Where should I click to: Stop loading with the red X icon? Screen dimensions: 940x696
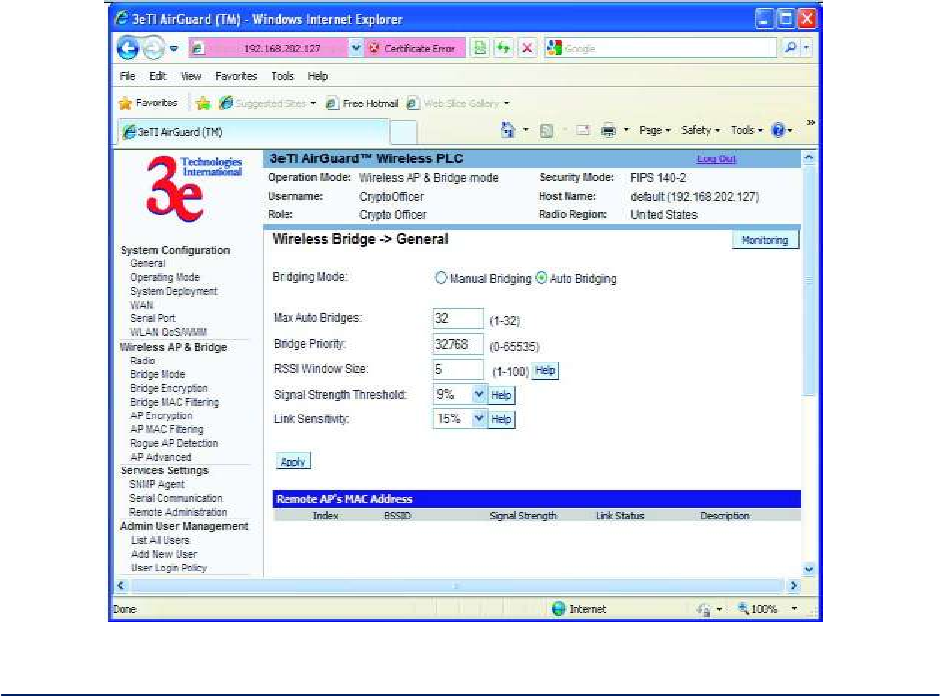(x=527, y=48)
